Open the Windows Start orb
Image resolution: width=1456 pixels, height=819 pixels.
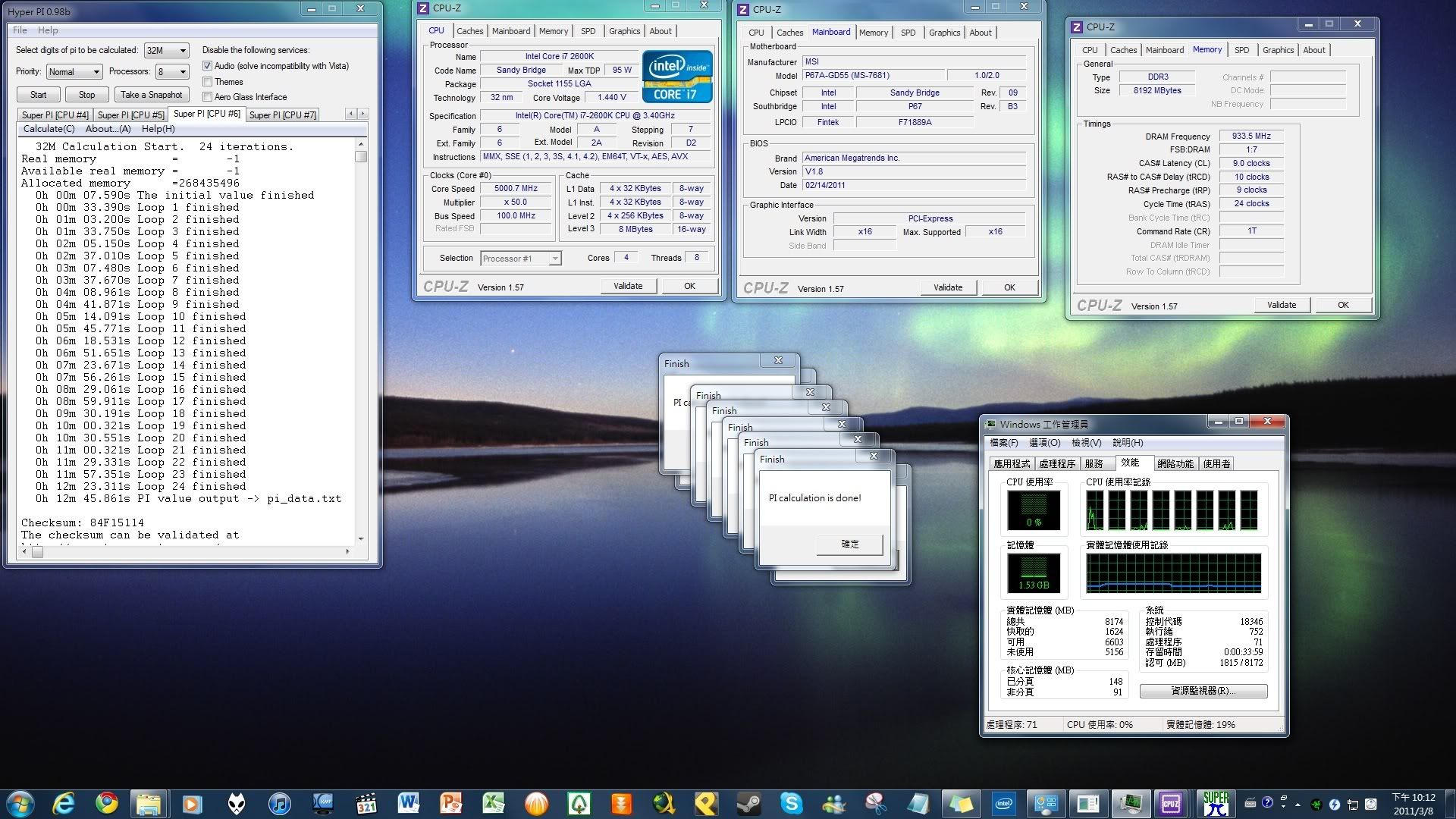tap(20, 803)
